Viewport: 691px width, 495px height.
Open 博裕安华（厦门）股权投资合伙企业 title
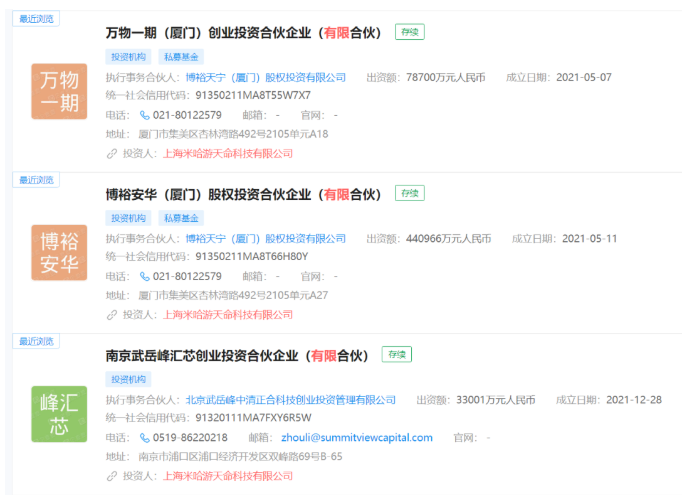tap(244, 194)
